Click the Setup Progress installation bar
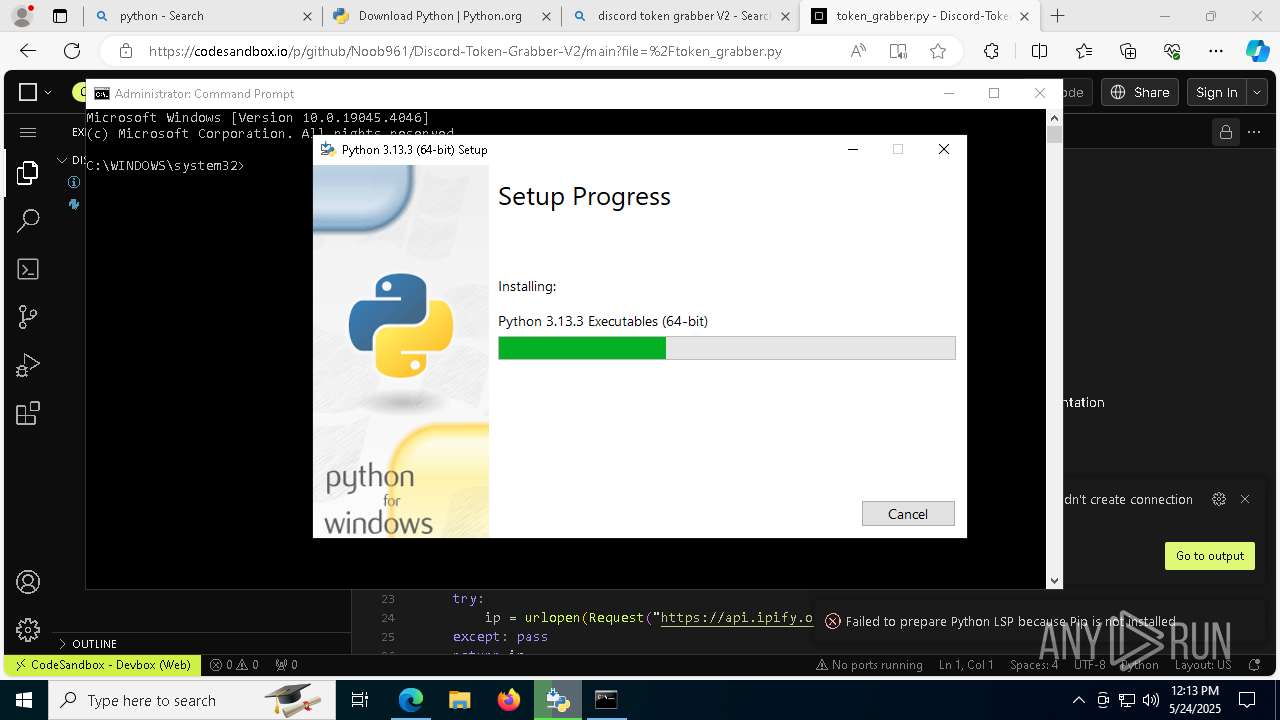Viewport: 1280px width, 720px height. (x=727, y=348)
